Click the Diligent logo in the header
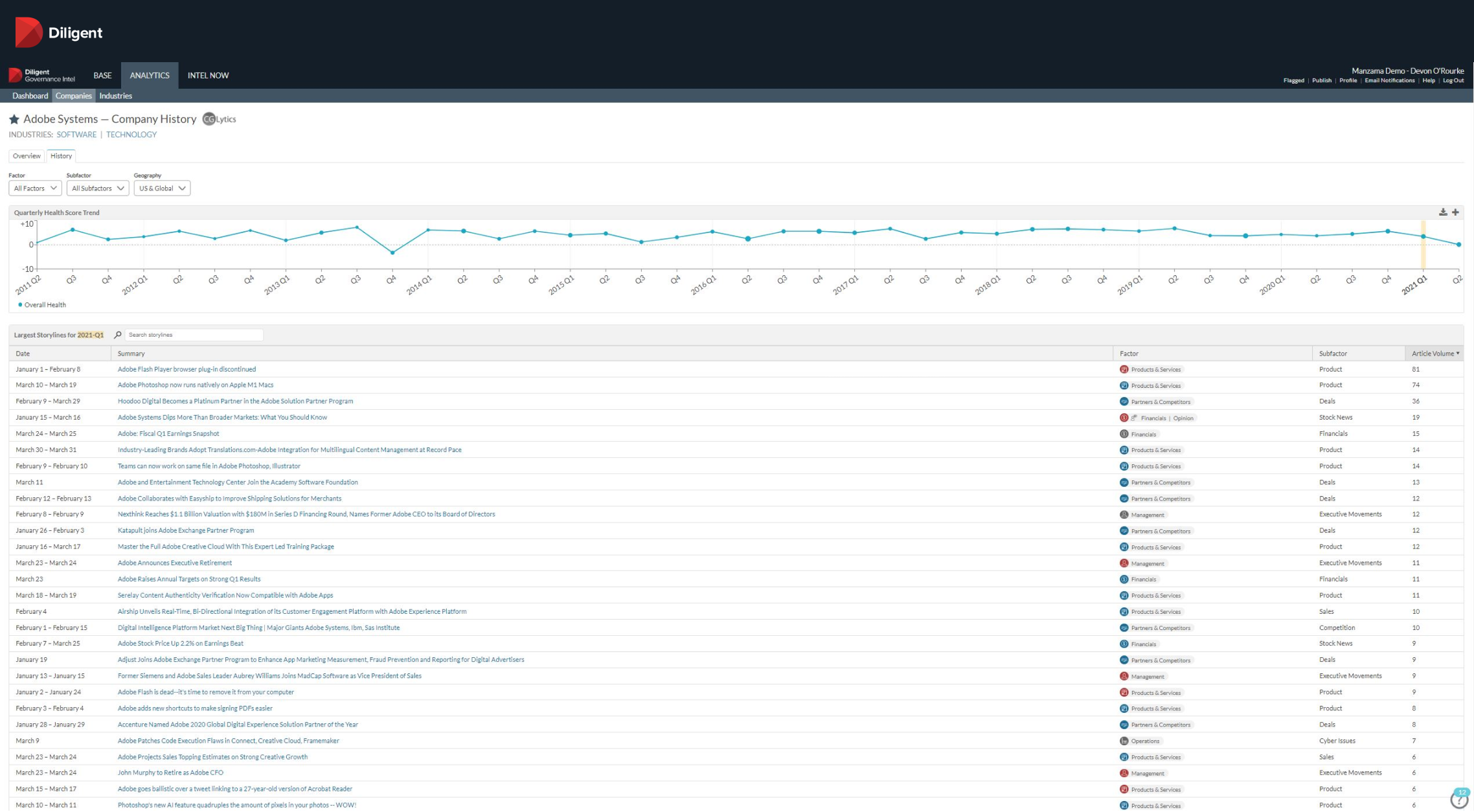Screen dimensions: 1474x812 [59, 32]
